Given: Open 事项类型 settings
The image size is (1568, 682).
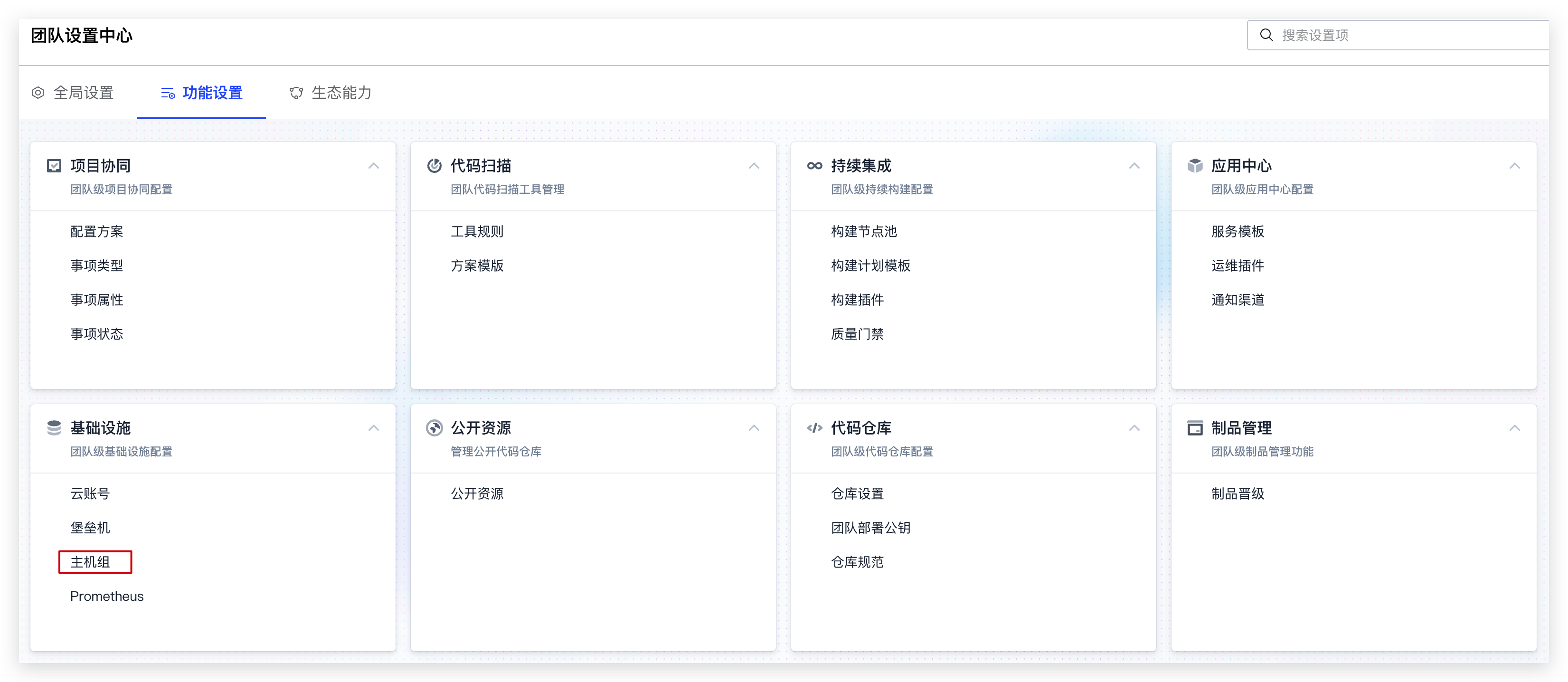Looking at the screenshot, I should coord(97,265).
